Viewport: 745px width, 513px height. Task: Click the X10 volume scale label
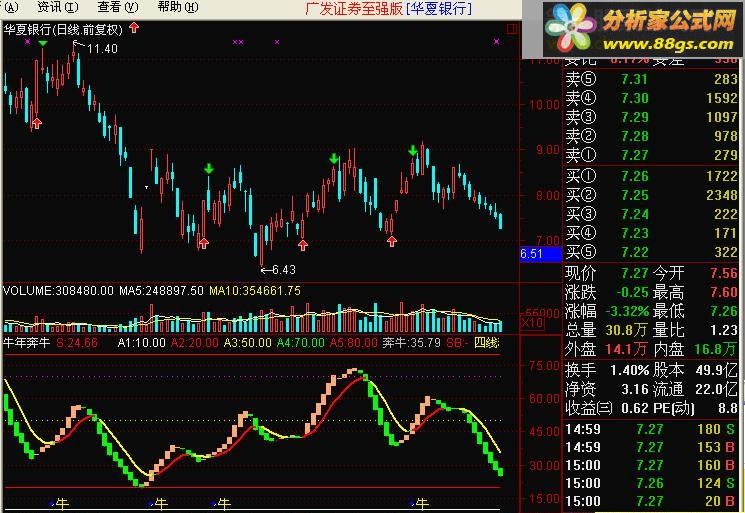[x=532, y=323]
